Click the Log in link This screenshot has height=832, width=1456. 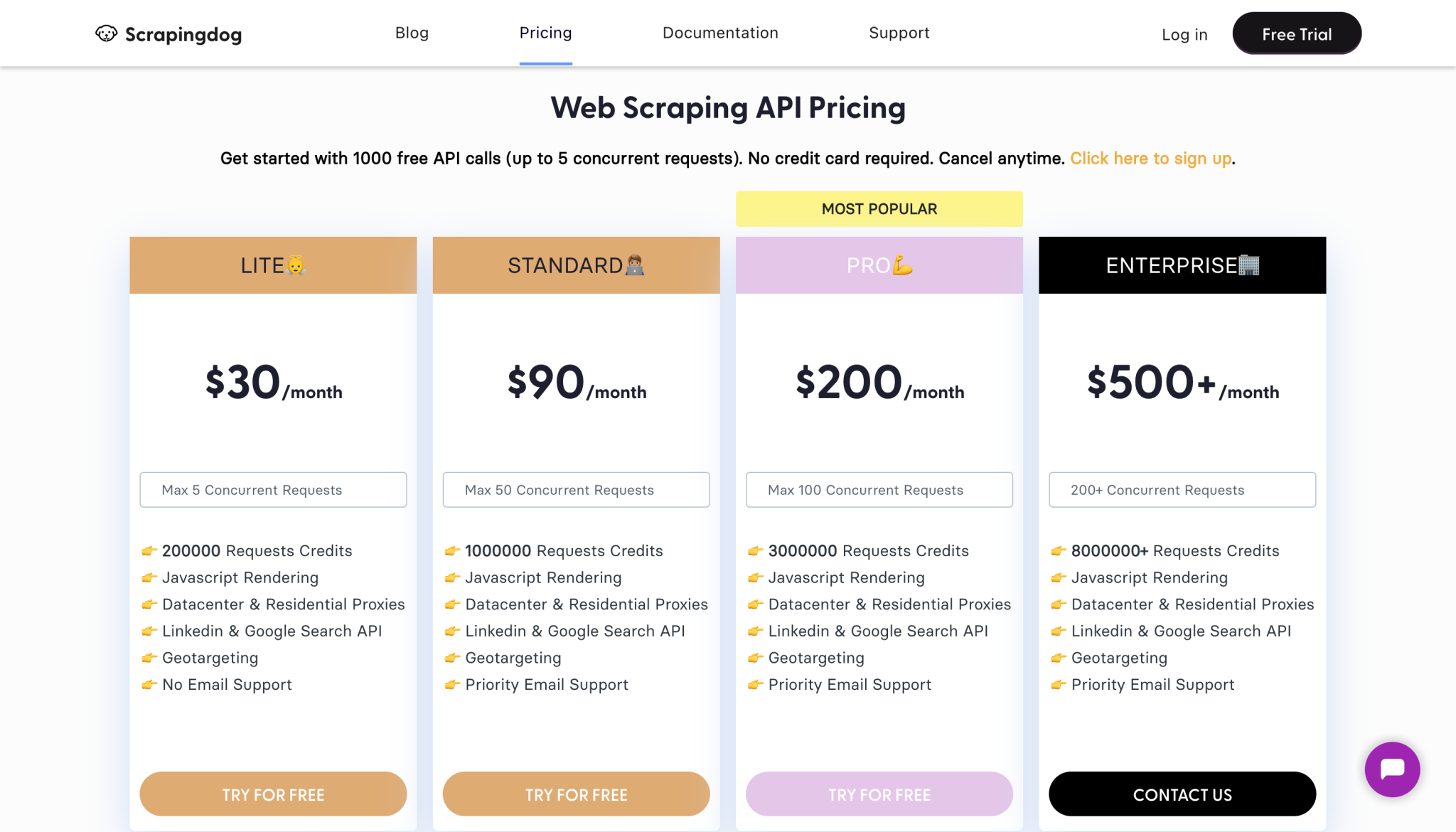tap(1184, 34)
